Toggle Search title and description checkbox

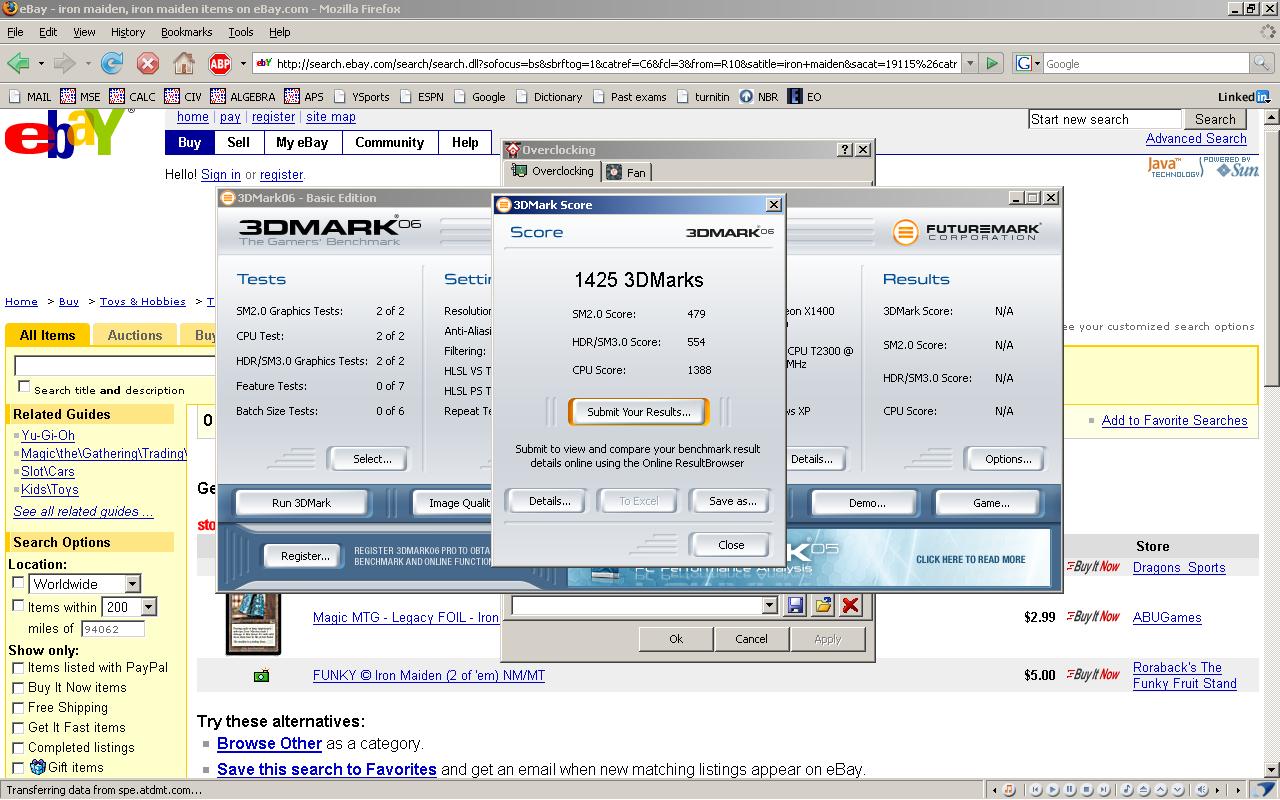coord(24,387)
